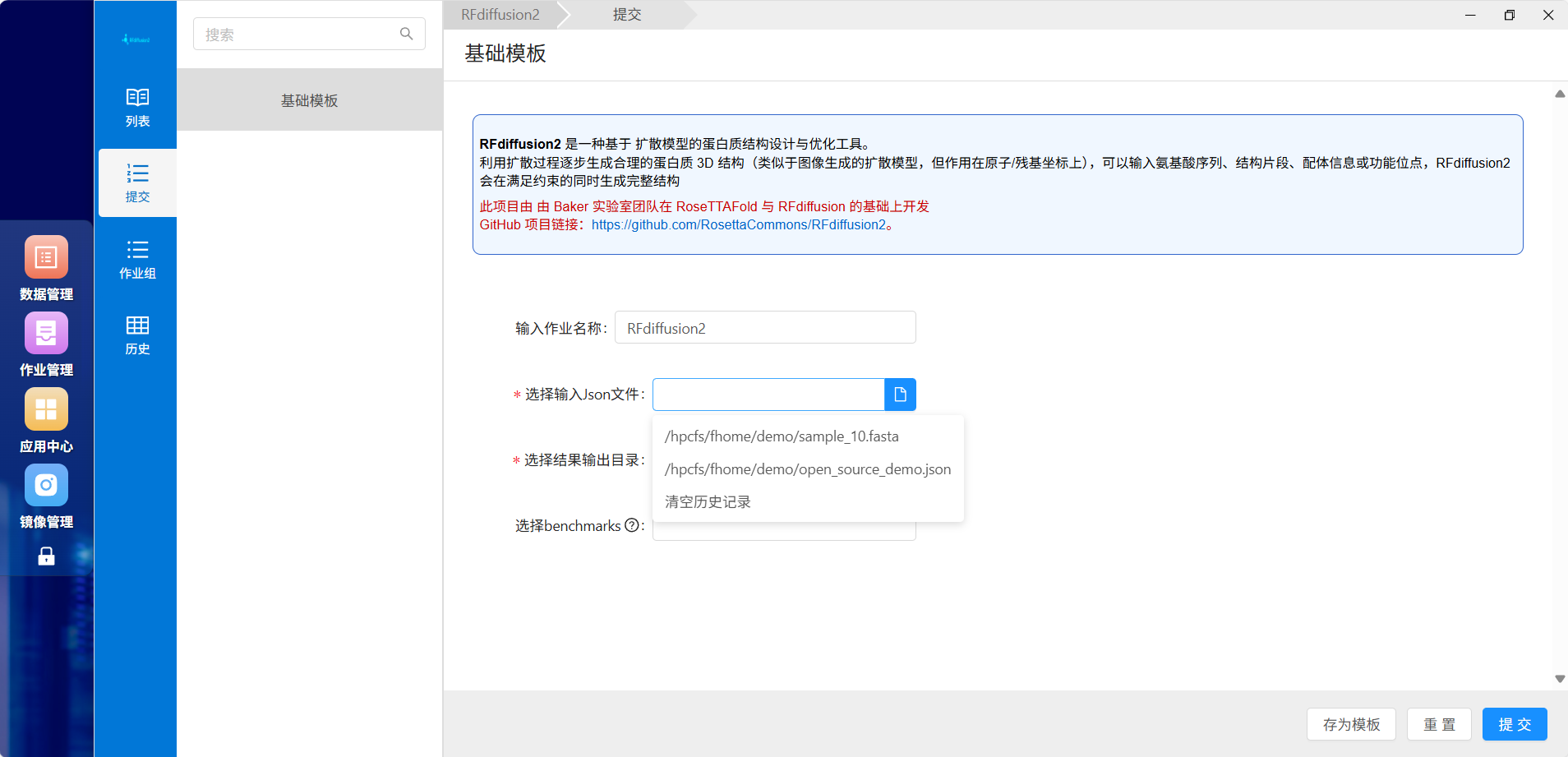Screen dimensions: 1568x757
Task: Click the 选择benchmarks label text
Action: coord(568,526)
